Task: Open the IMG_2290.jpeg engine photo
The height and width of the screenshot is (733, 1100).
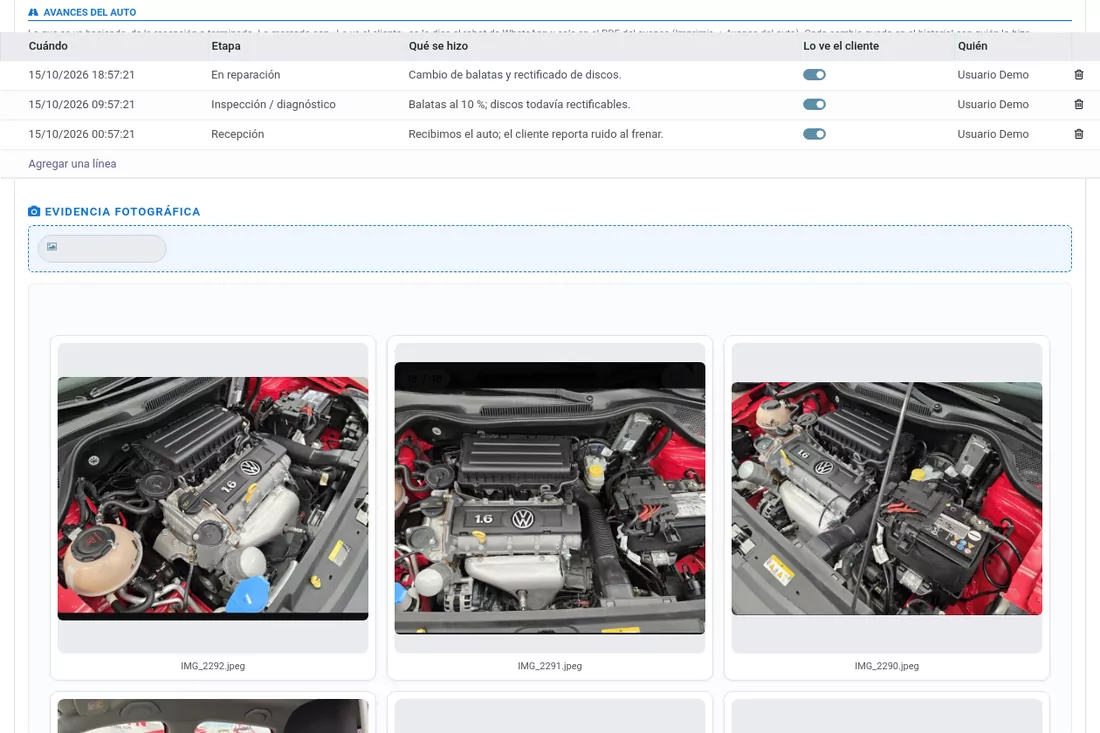Action: pos(887,499)
